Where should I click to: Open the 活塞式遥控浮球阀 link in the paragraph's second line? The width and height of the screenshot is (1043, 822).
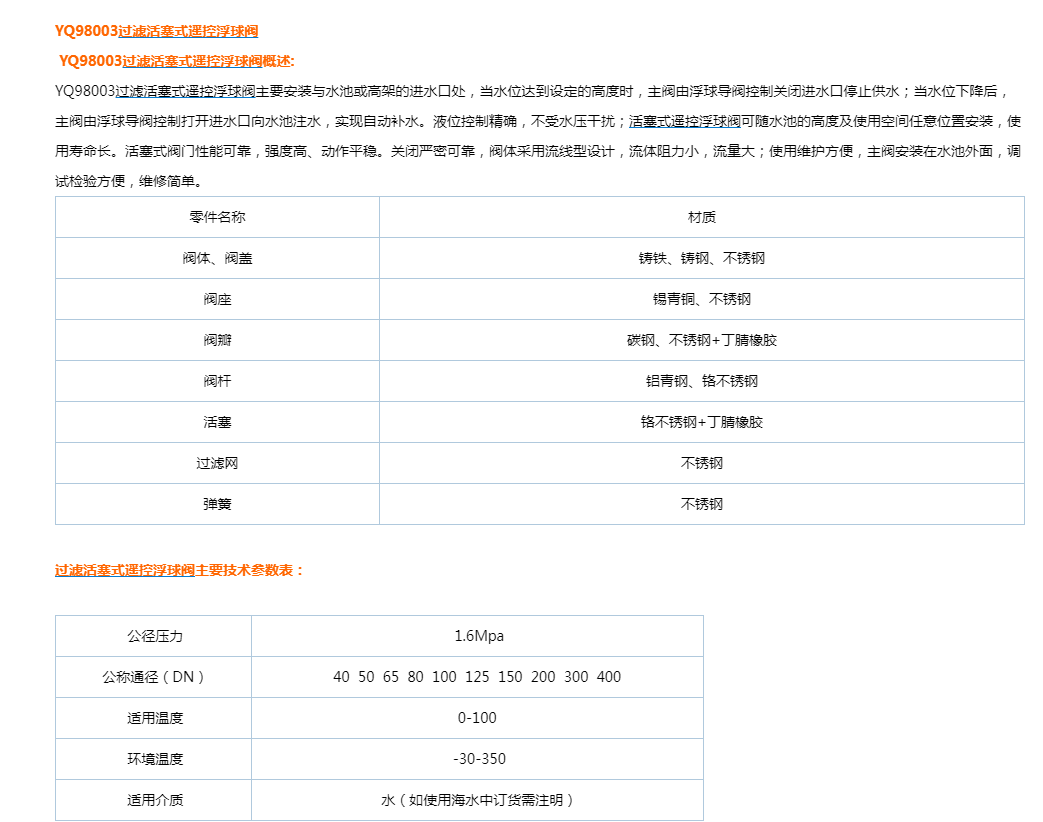tap(685, 122)
